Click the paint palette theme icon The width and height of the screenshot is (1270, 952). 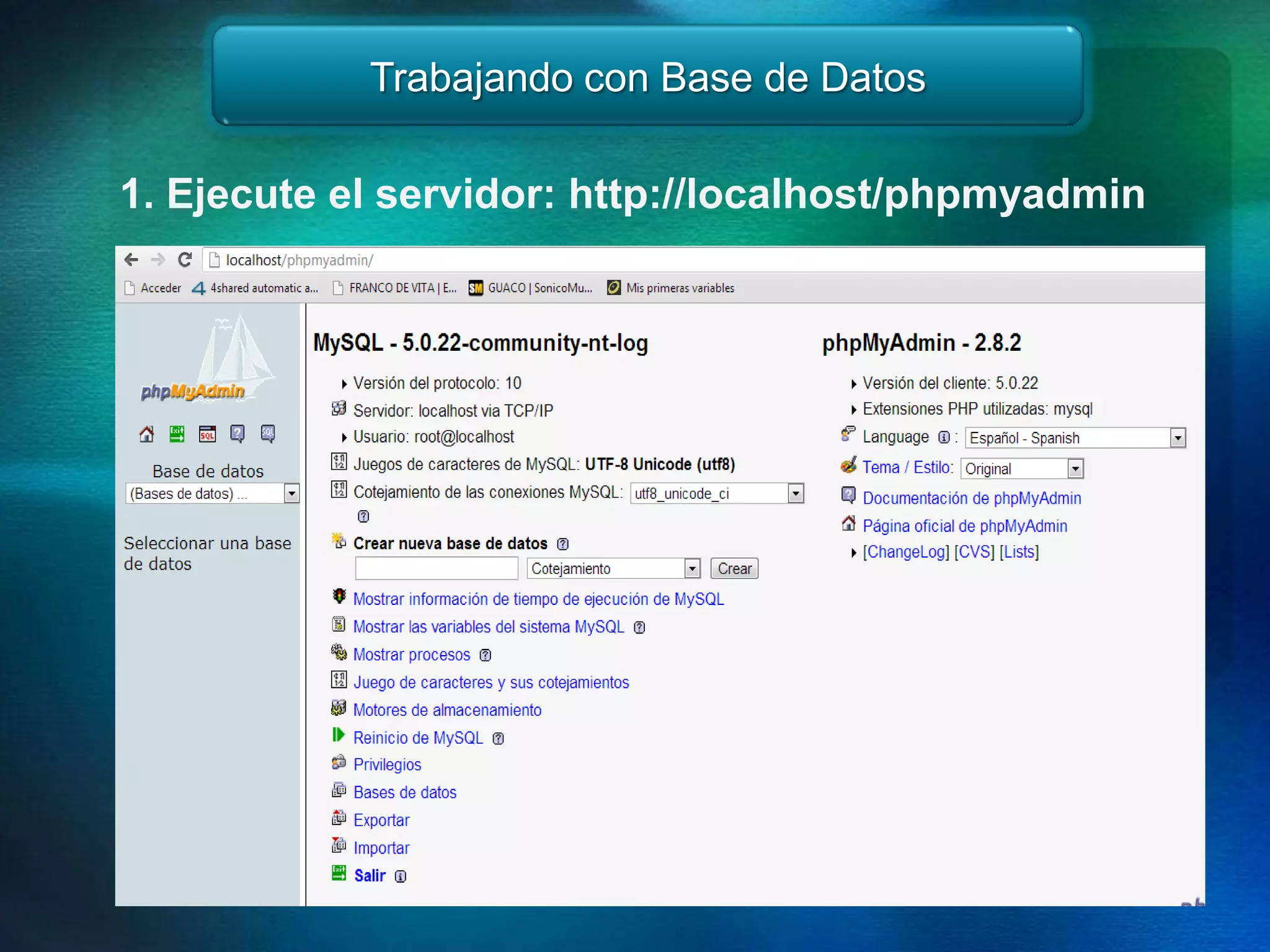[x=849, y=465]
